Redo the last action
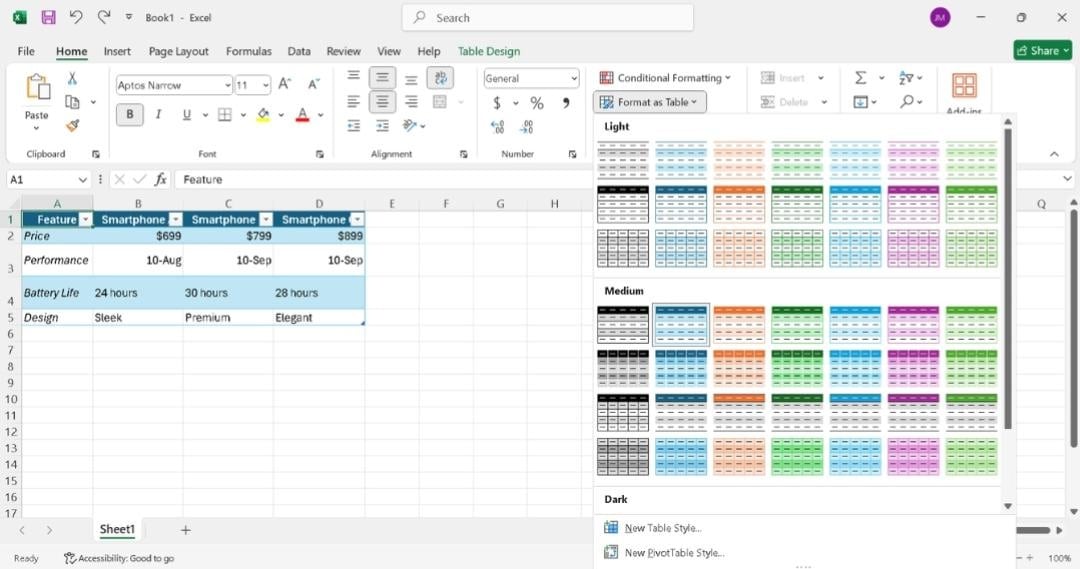1080x569 pixels. (x=103, y=17)
